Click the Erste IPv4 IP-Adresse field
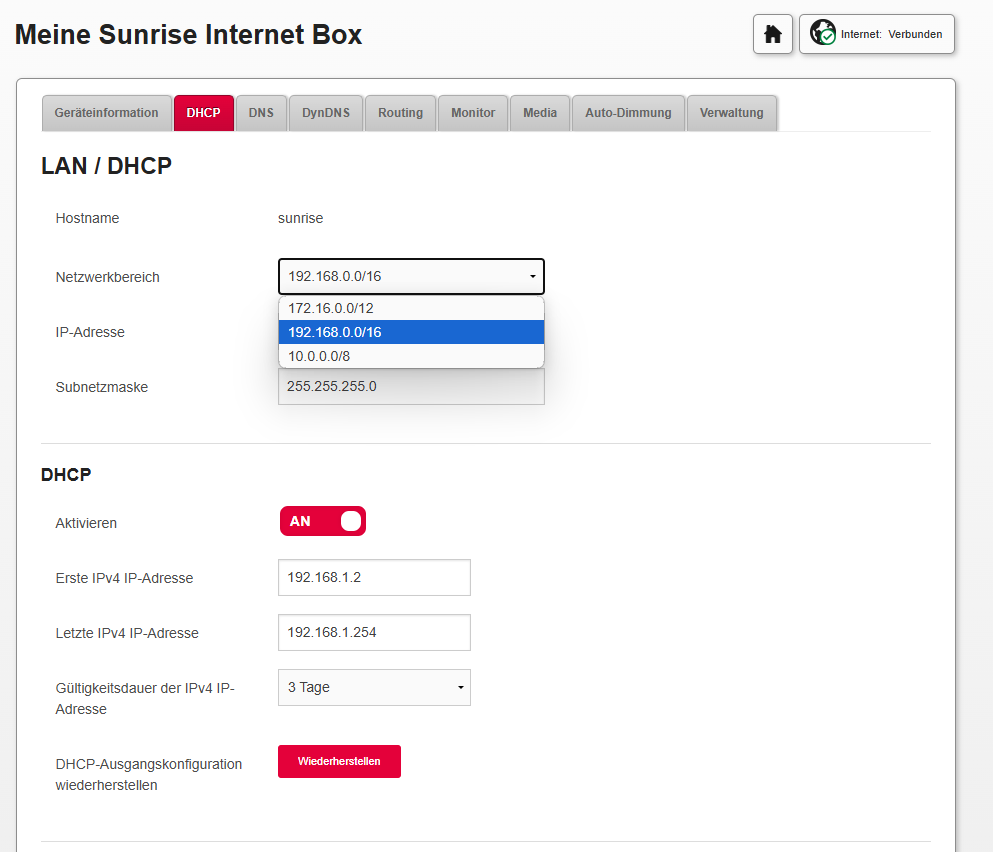This screenshot has height=852, width=993. (373, 577)
